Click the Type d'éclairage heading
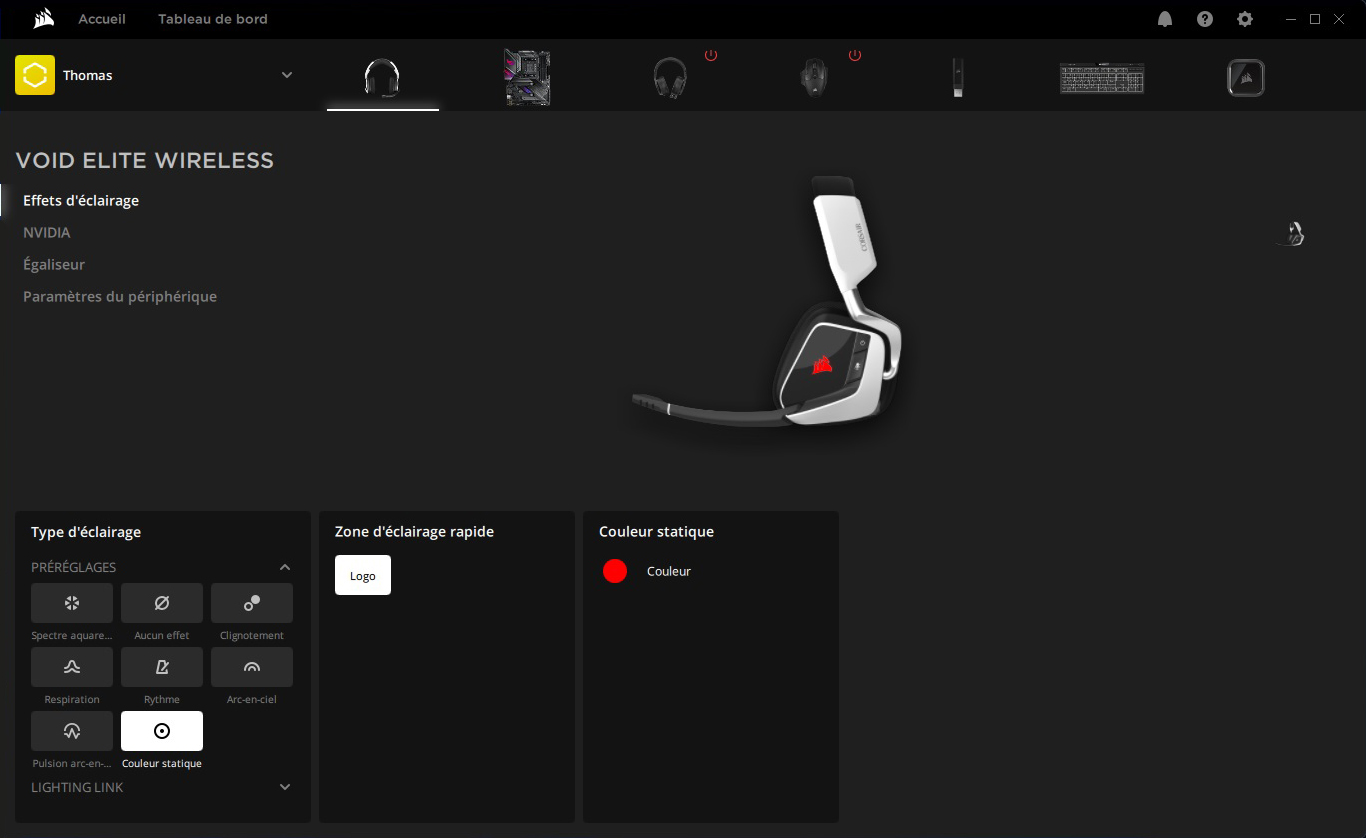The width and height of the screenshot is (1366, 838). coord(86,532)
